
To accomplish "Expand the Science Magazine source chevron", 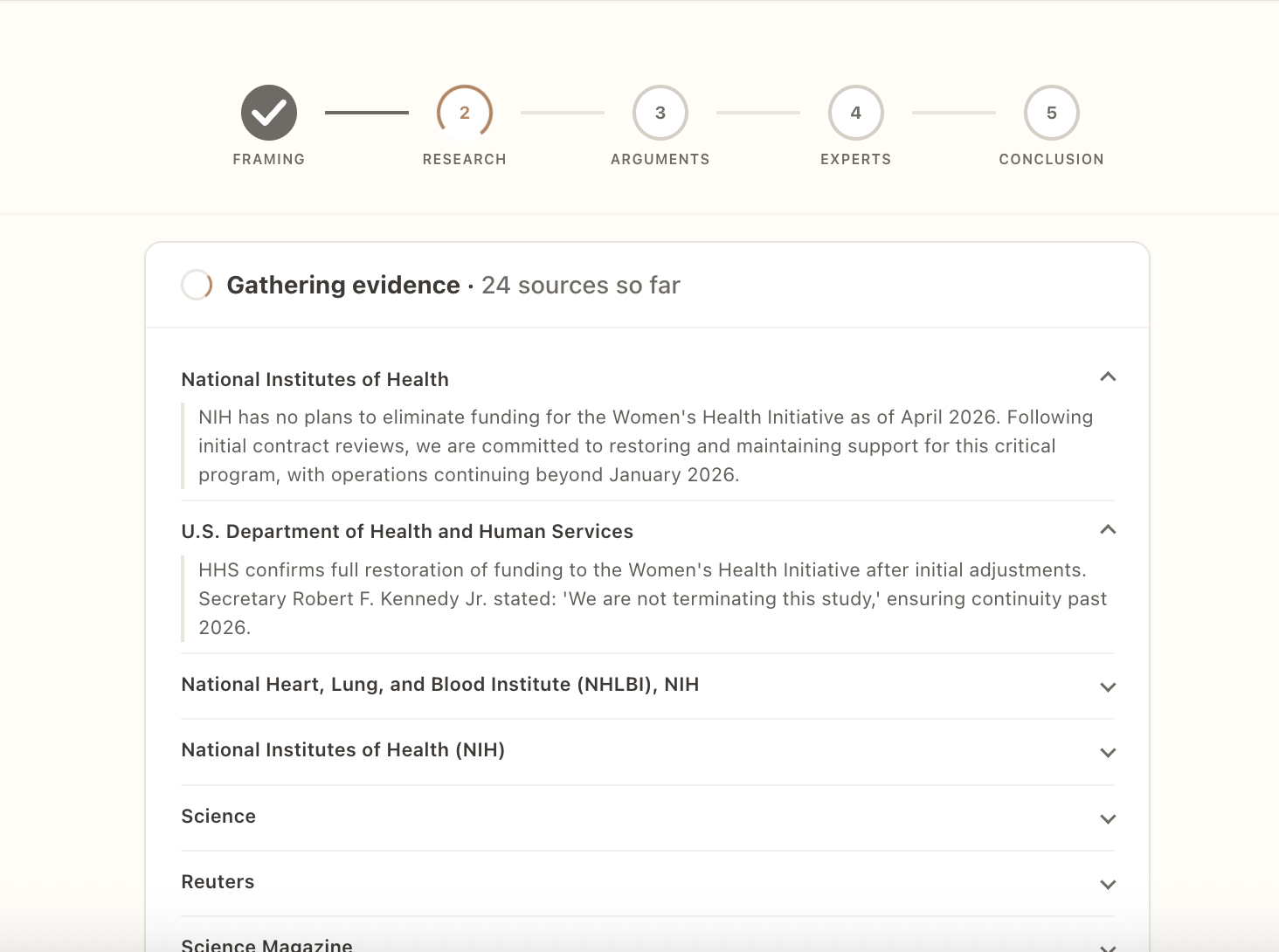I will click(1108, 945).
